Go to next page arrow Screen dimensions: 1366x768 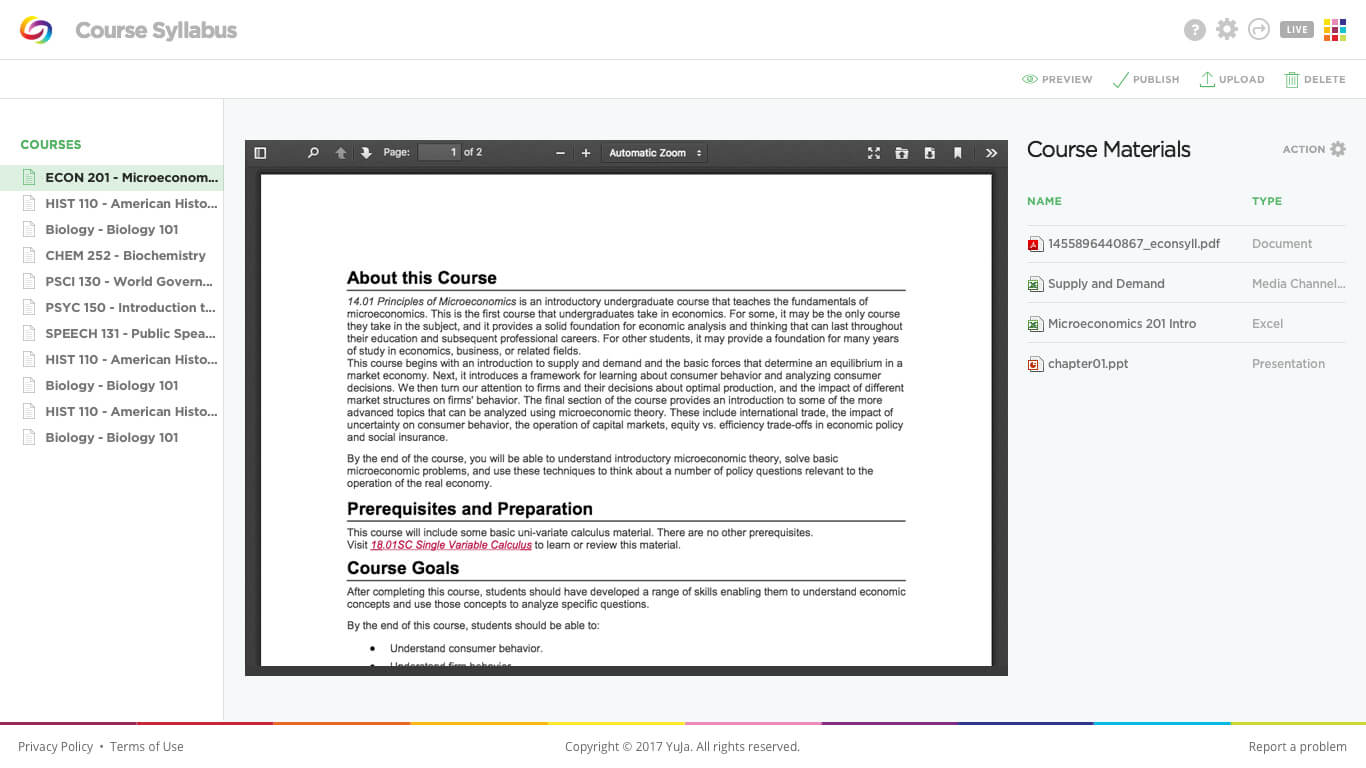point(366,153)
